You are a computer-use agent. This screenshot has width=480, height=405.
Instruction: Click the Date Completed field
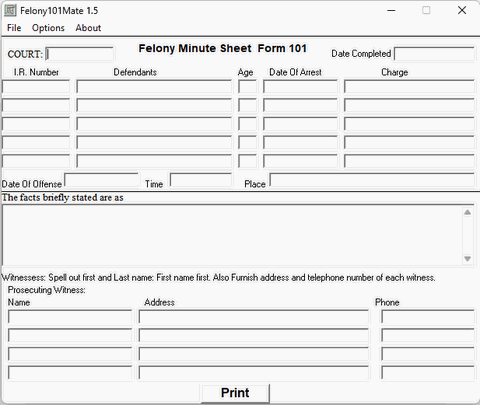point(434,54)
